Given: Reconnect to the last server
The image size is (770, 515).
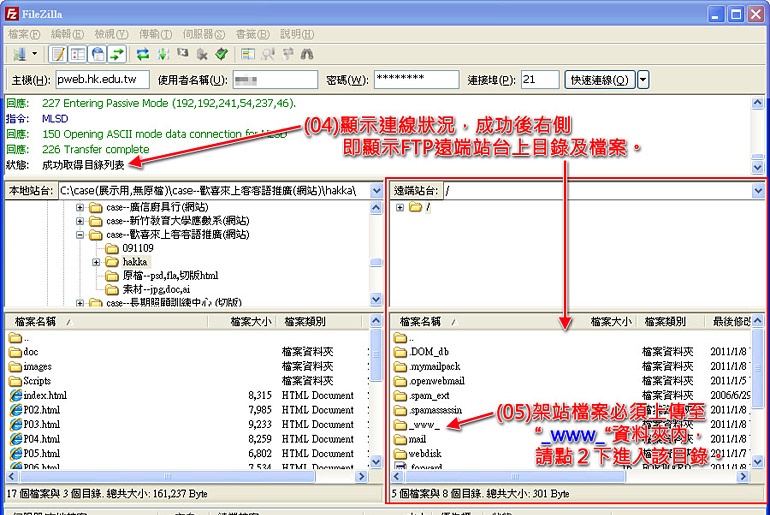Looking at the screenshot, I should click(221, 54).
